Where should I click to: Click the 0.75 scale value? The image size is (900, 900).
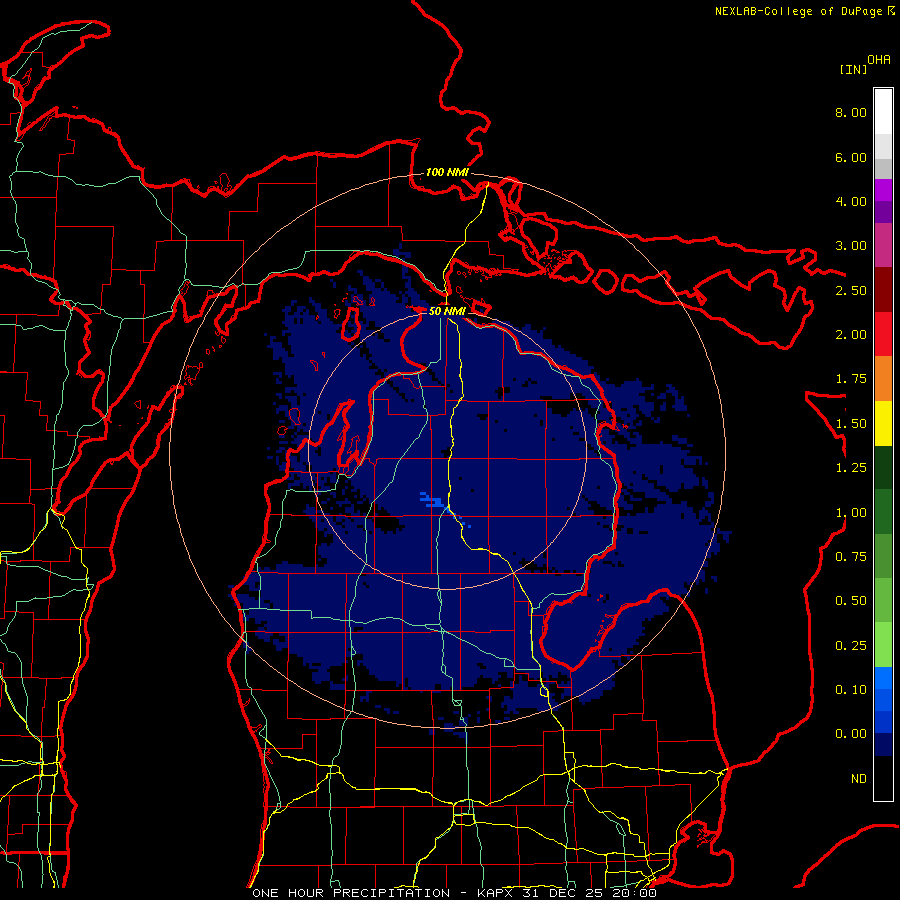[x=851, y=557]
